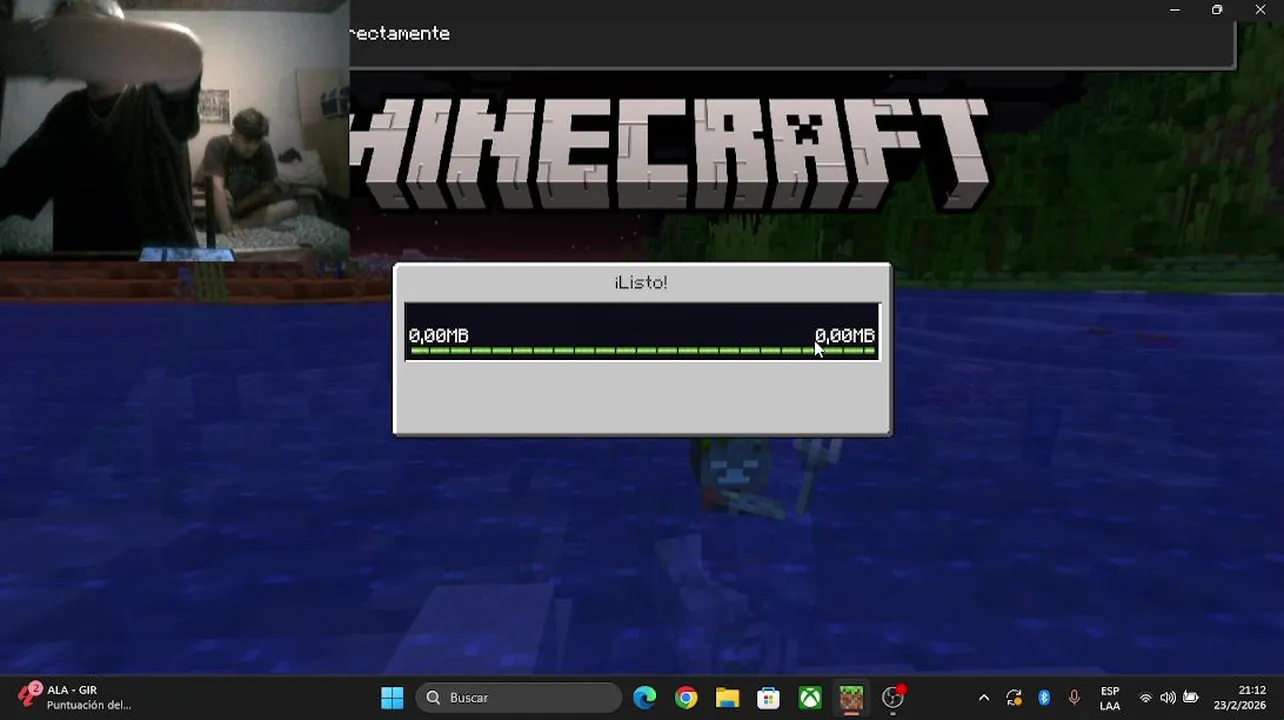Open Google Chrome from the taskbar

point(686,697)
